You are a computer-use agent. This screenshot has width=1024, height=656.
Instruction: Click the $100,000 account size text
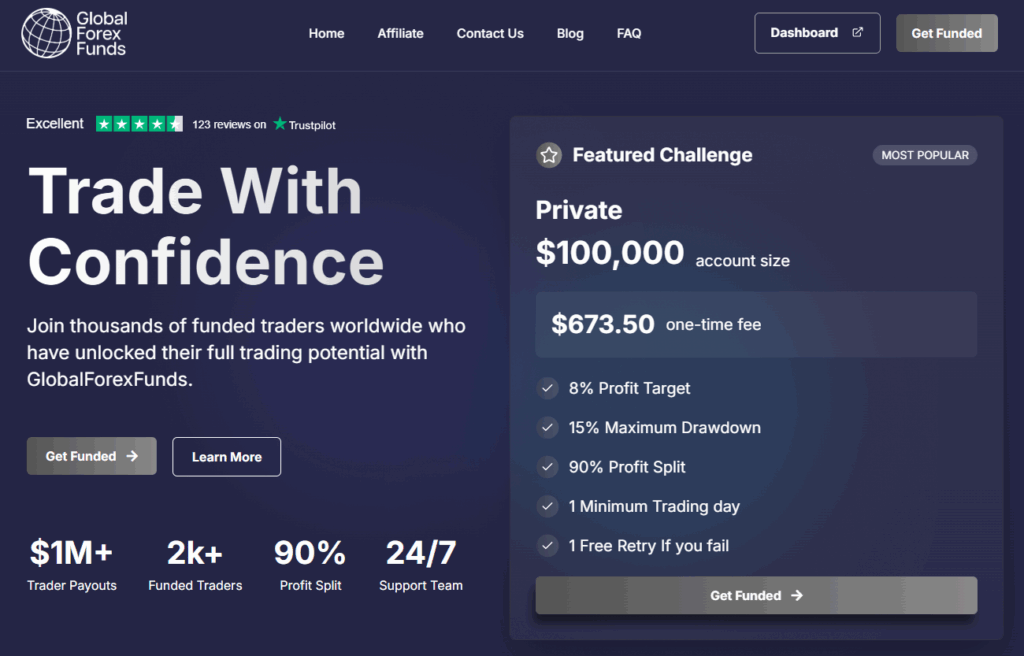[662, 254]
